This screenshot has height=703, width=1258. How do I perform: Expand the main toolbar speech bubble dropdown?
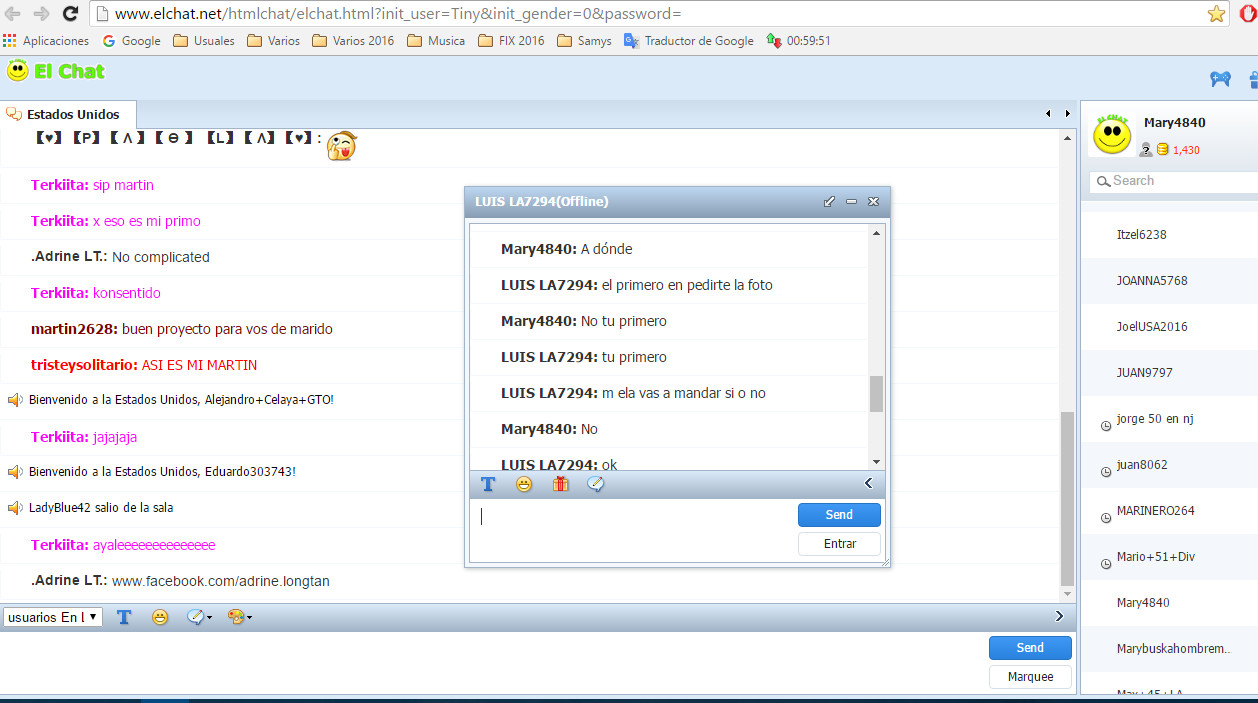[200, 617]
